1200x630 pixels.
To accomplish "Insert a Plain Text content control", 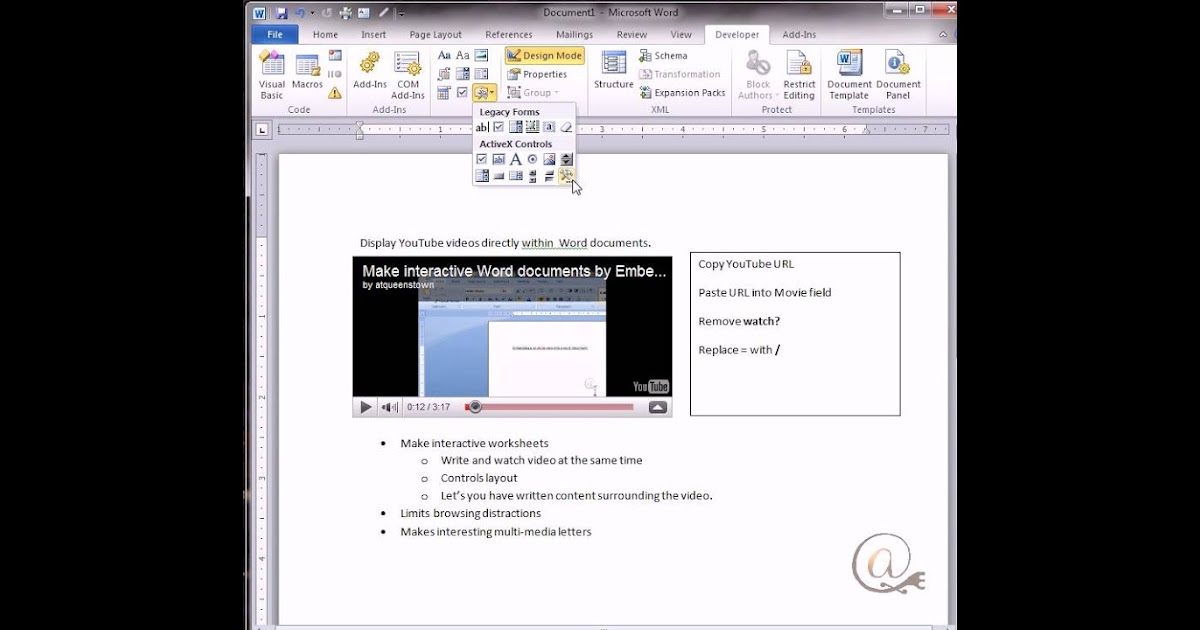I will tap(462, 55).
